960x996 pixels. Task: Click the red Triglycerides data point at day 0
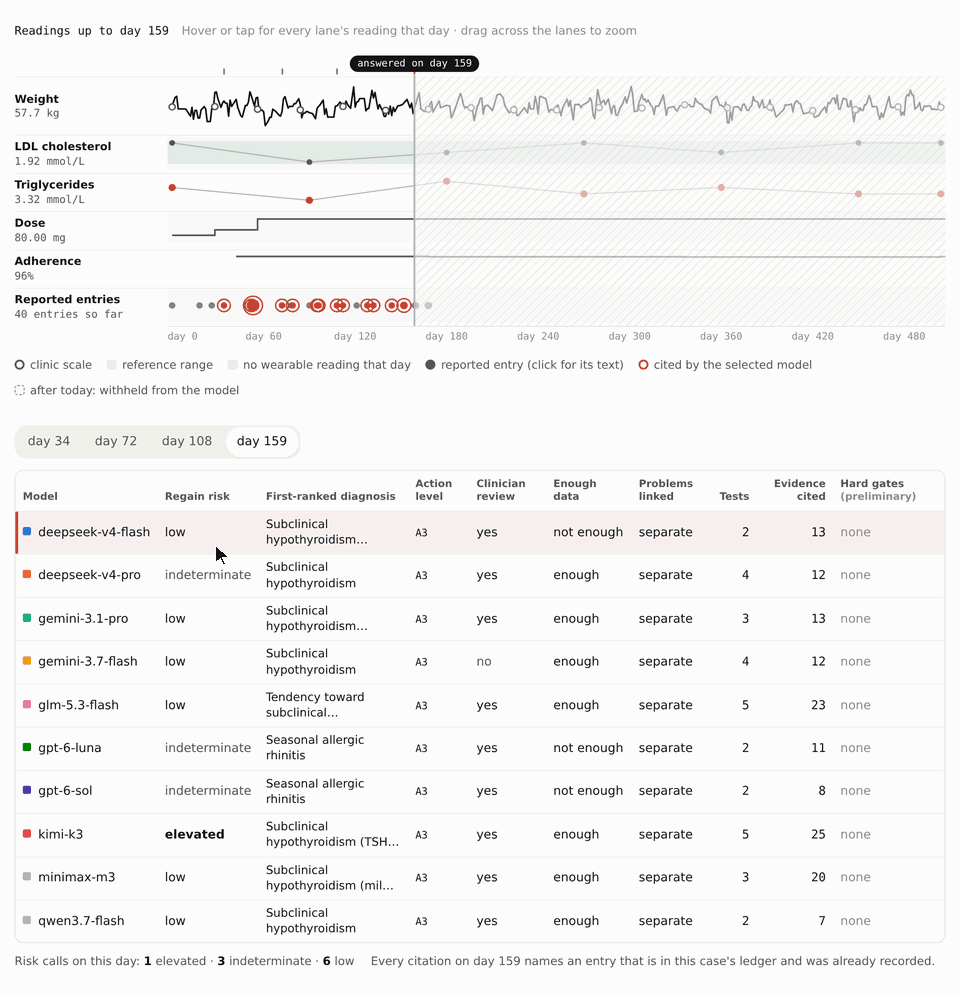point(172,187)
